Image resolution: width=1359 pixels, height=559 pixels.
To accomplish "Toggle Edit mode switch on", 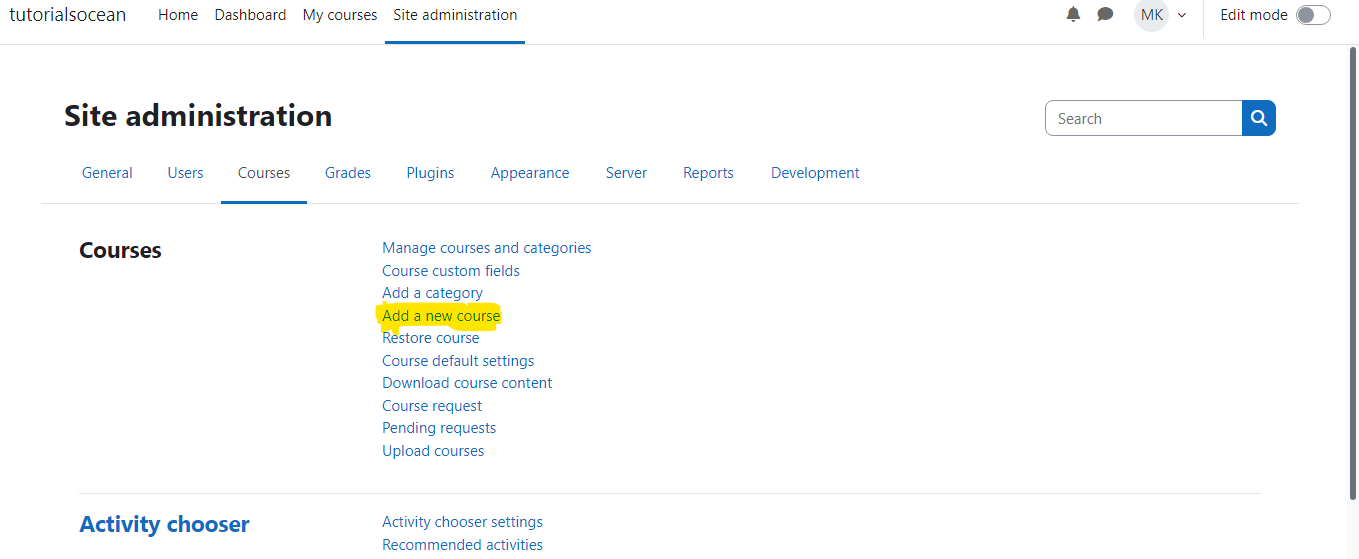I will [1313, 15].
